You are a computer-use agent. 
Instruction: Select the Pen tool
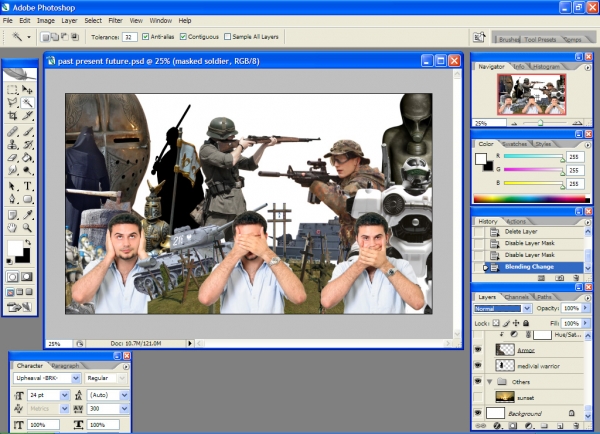pos(13,199)
